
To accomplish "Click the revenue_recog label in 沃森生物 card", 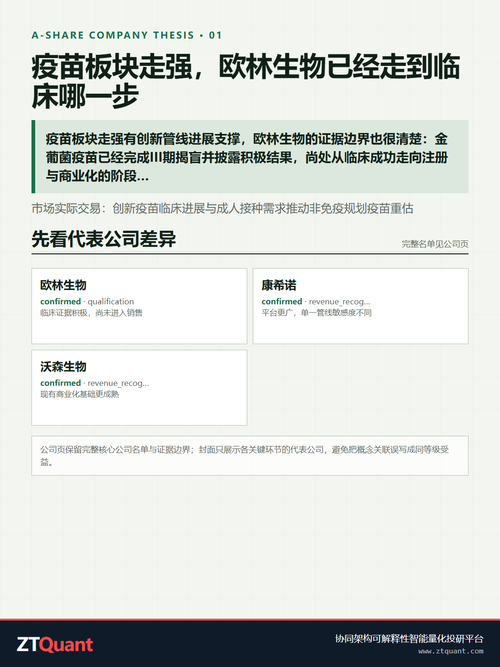I will (x=118, y=383).
